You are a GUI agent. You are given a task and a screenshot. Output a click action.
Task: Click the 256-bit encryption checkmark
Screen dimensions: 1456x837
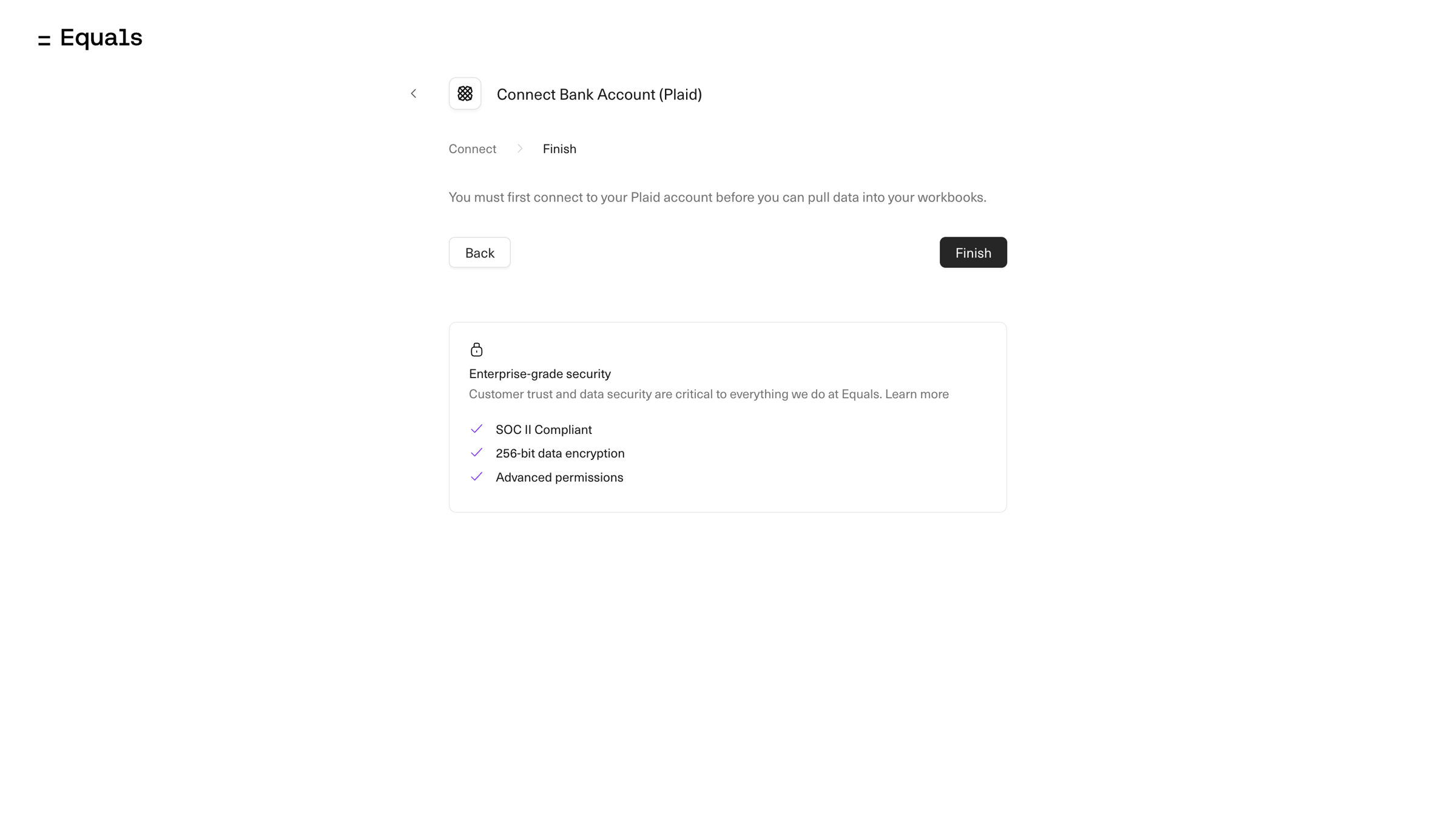click(476, 453)
